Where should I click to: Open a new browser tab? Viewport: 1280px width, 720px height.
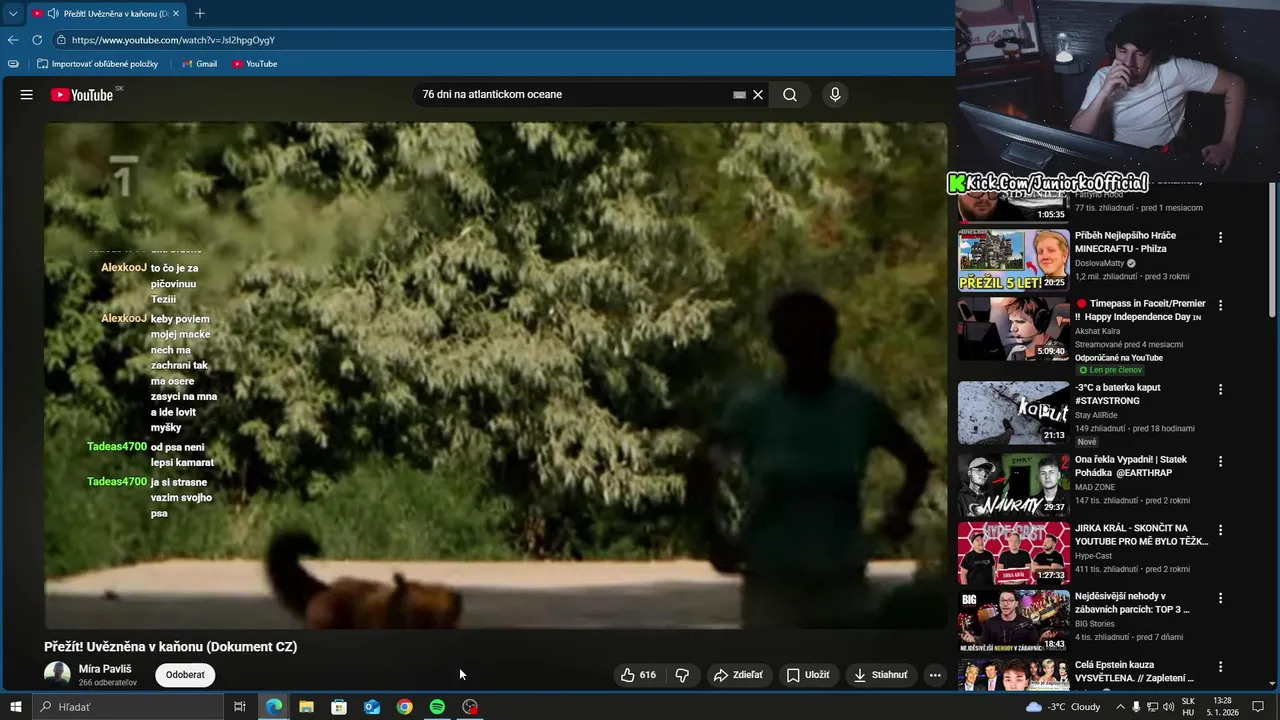[200, 14]
